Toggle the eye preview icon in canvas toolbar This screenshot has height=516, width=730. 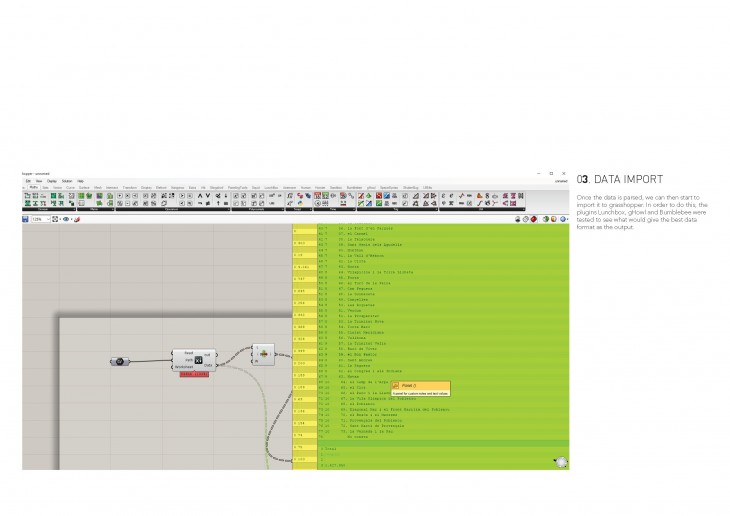[68, 218]
